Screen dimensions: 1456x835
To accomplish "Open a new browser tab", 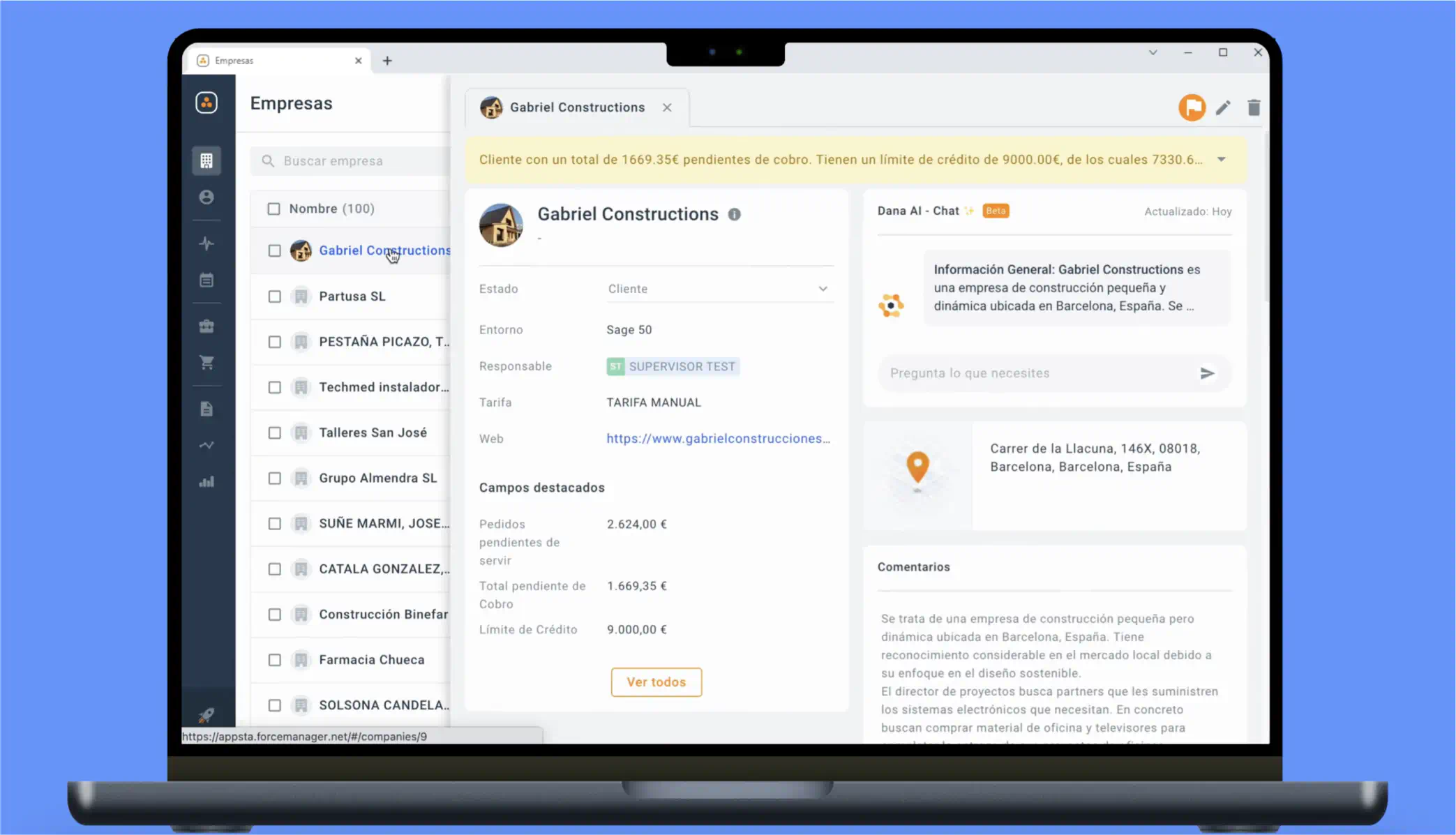I will 387,61.
